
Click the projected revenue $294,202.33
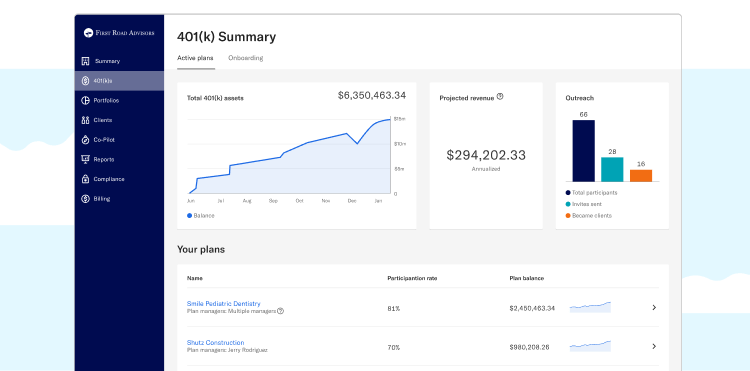pyautogui.click(x=486, y=155)
